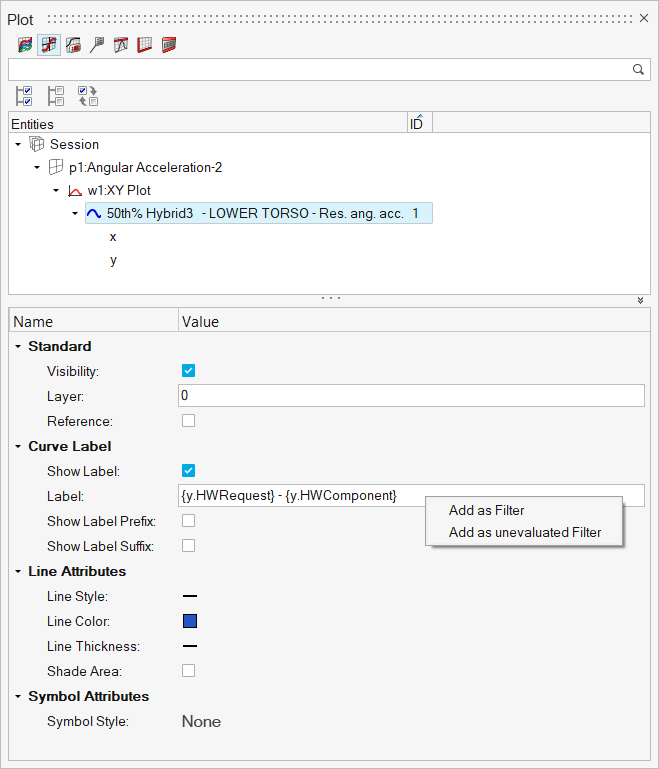Enable the Show Label Prefix checkbox
The image size is (659, 769).
point(188,521)
